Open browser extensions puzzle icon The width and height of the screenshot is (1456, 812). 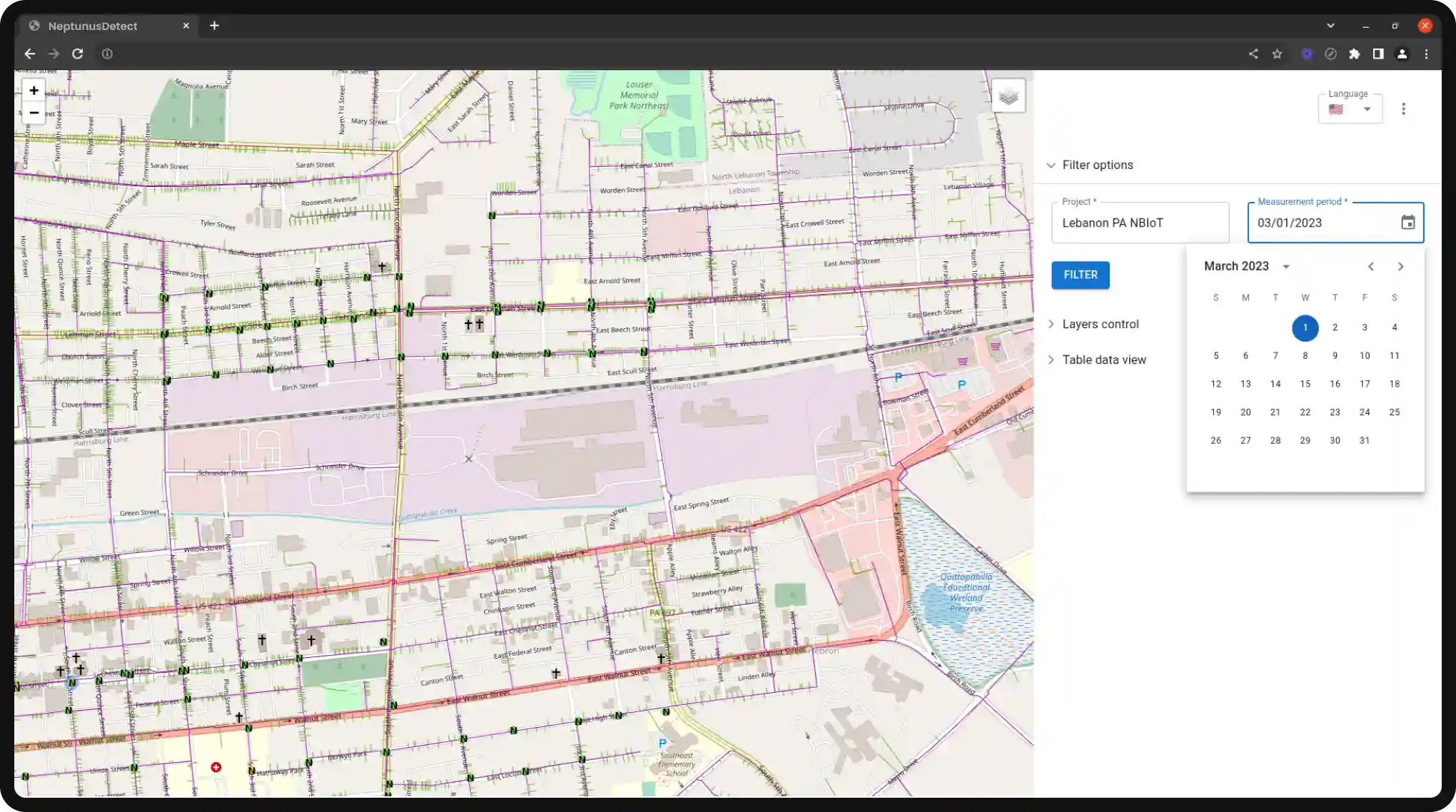pos(1354,54)
